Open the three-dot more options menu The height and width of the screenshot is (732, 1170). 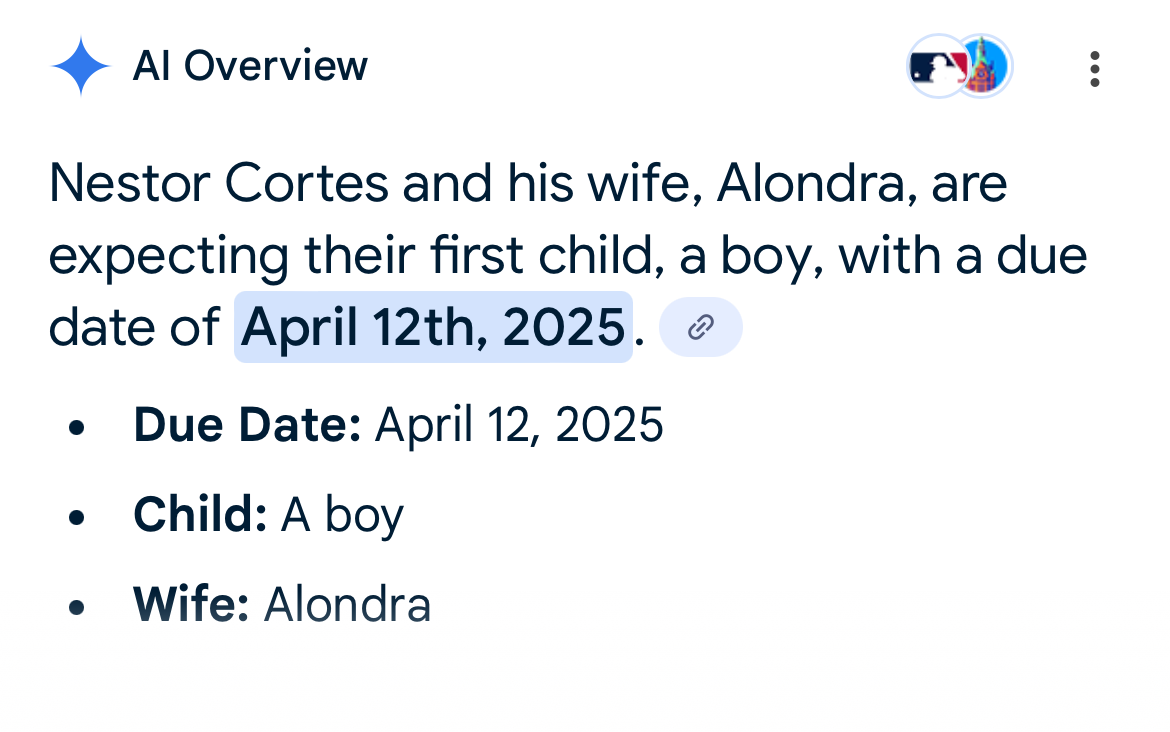(1095, 68)
